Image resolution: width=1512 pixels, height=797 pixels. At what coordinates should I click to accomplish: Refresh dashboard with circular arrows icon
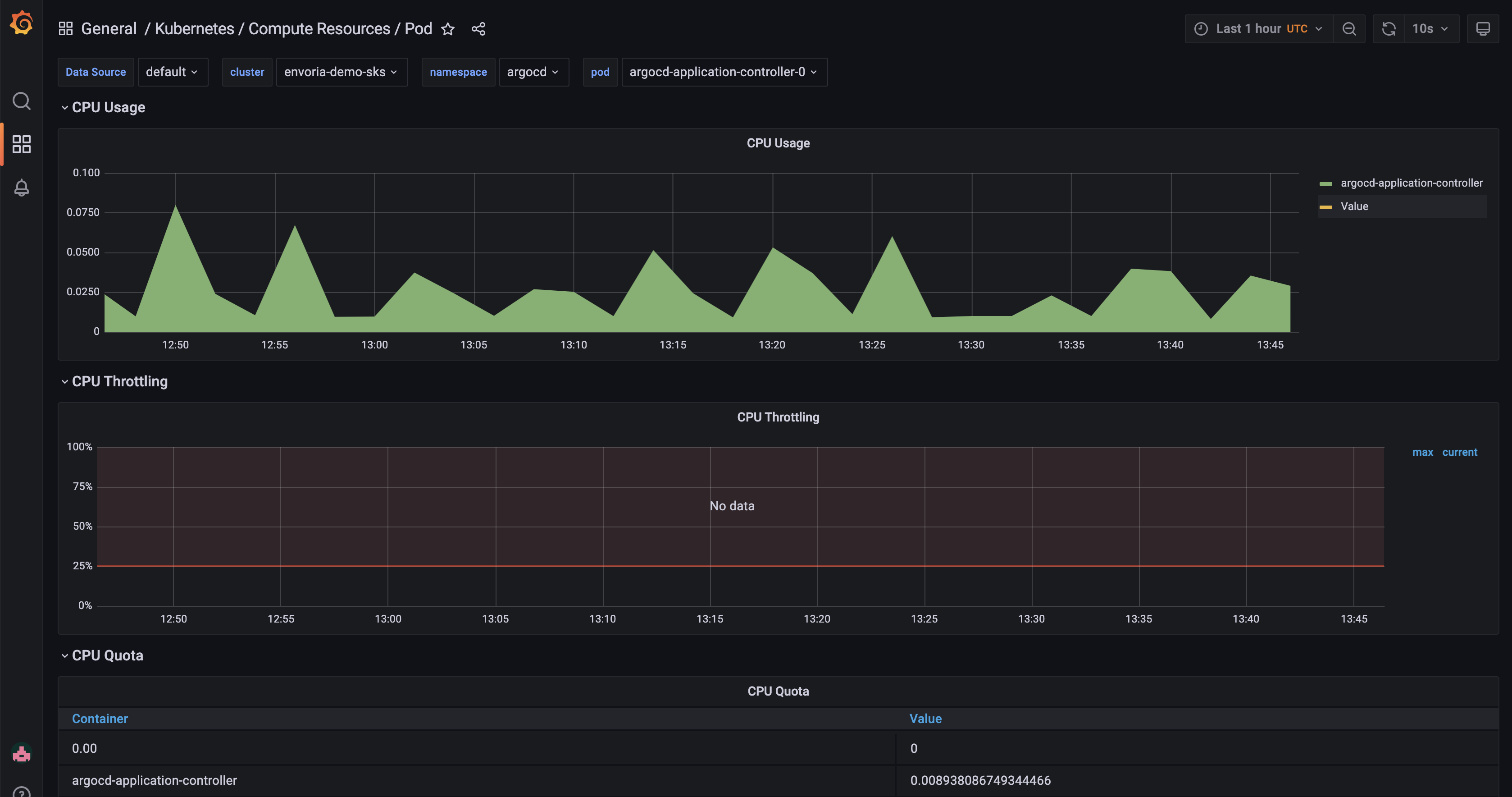click(x=1389, y=29)
